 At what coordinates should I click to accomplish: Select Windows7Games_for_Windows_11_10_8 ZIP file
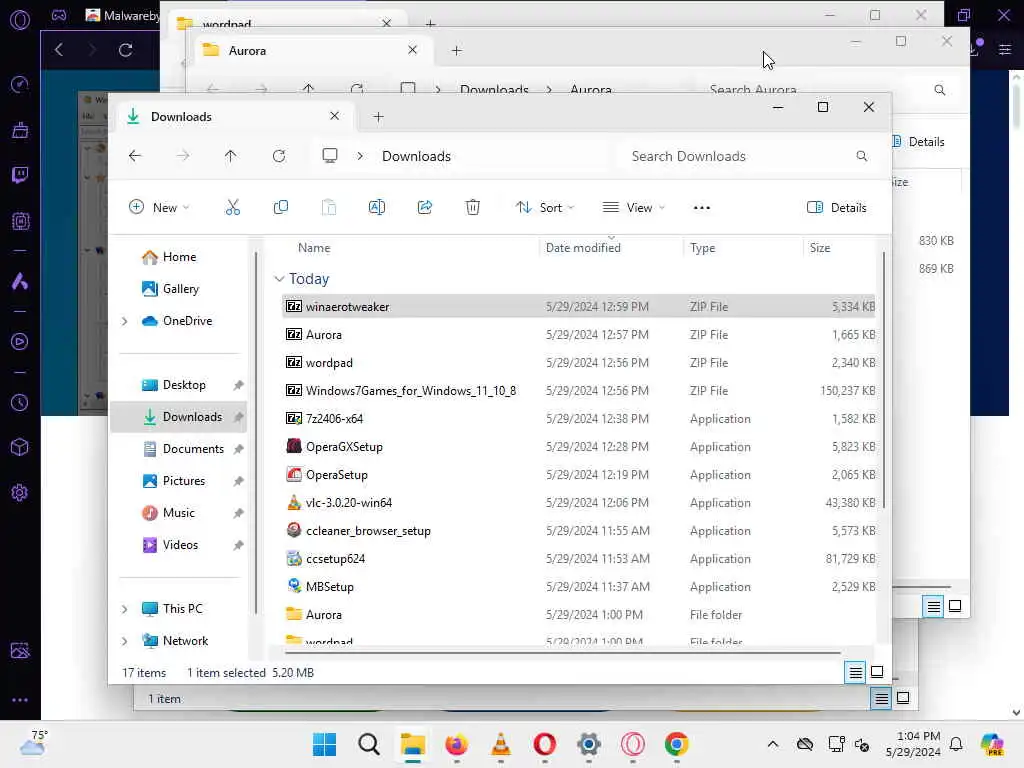click(x=579, y=391)
